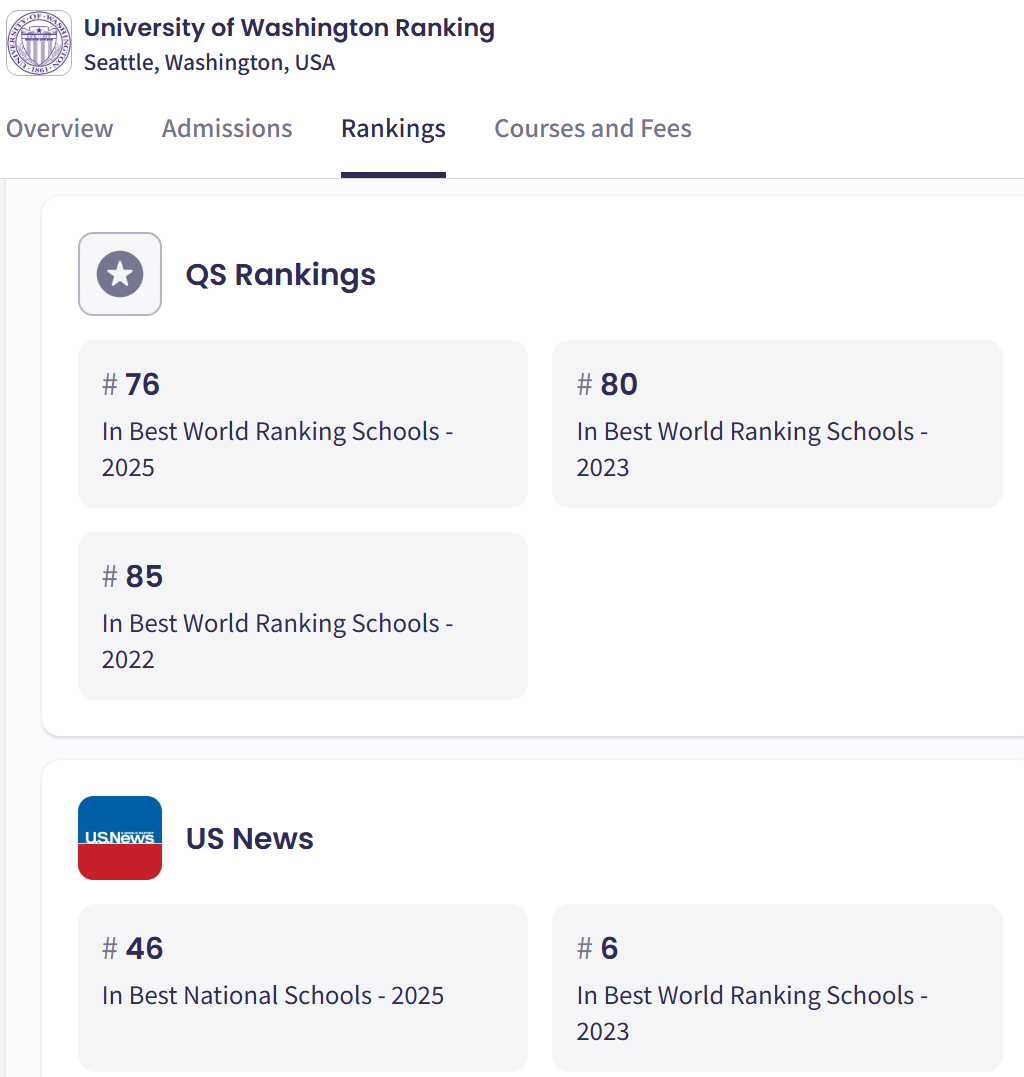Click the number 76 rank value
The width and height of the screenshot is (1024, 1077).
coord(142,384)
